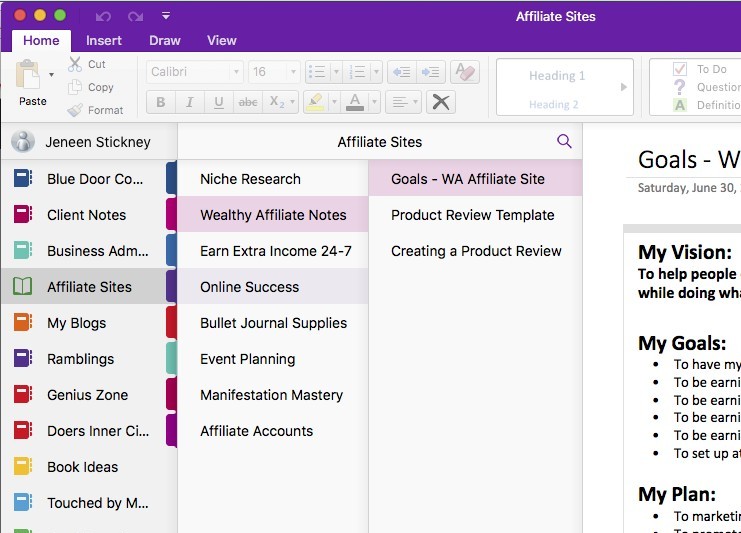Screen dimensions: 741x533
Task: Click the Redo arrow in title bar
Action: (x=135, y=17)
